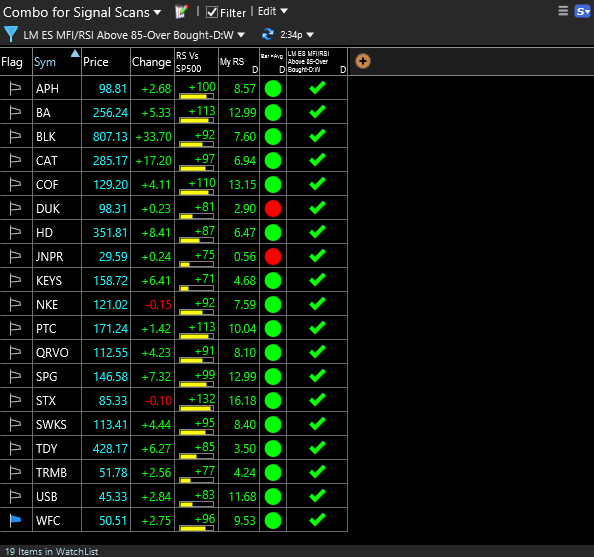
Task: Sort by LM ES MFI/RSI Over Bought column header
Action: [317, 62]
